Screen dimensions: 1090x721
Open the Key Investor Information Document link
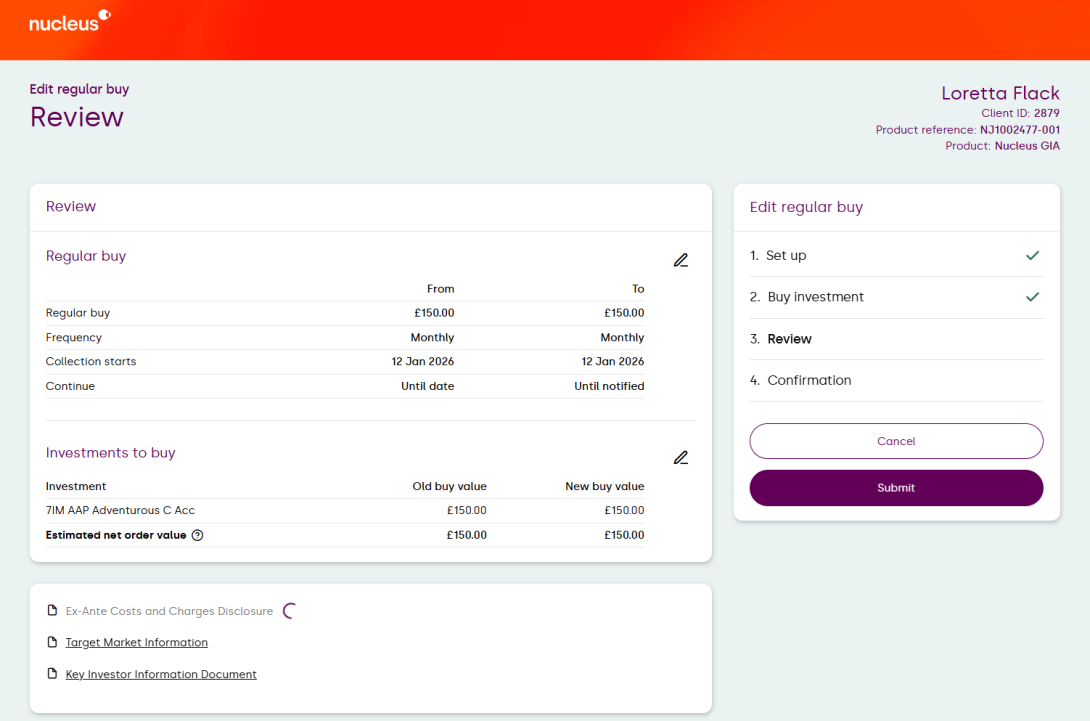point(161,674)
